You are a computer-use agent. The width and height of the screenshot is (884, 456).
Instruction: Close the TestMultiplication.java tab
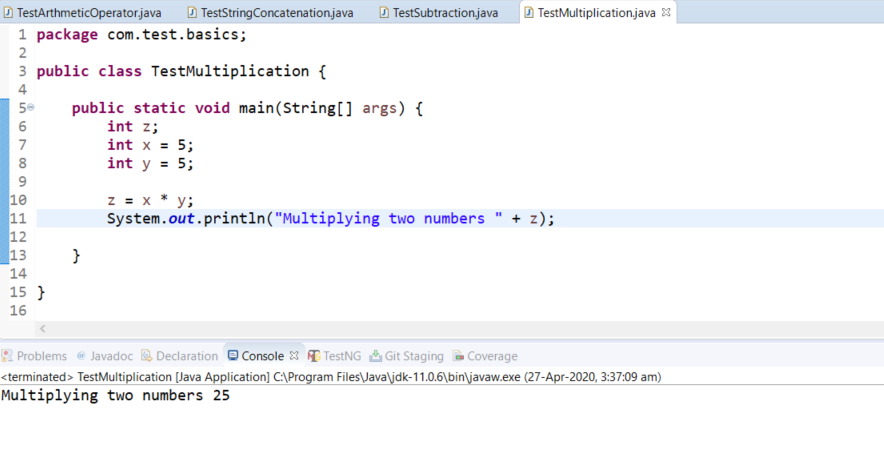tap(667, 13)
